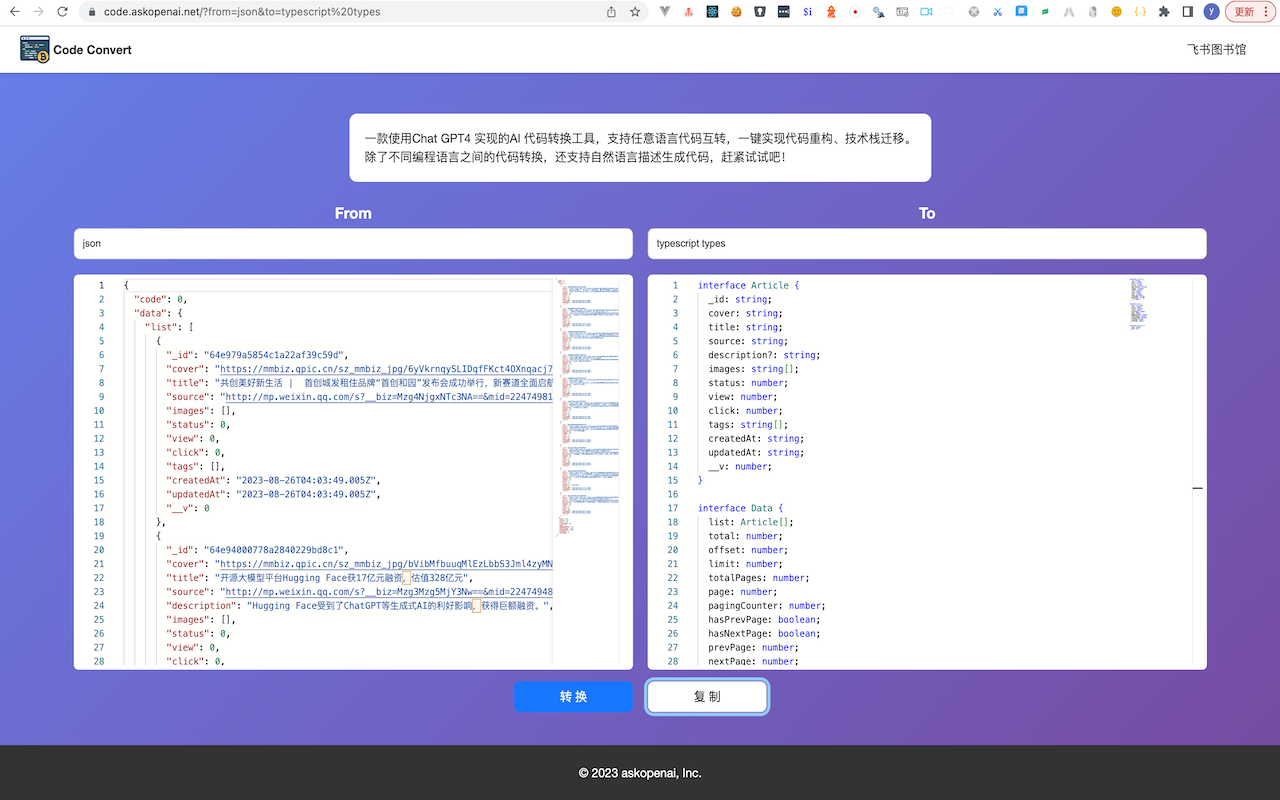The height and width of the screenshot is (800, 1280).
Task: Click the blue video camera extension icon
Action: [x=926, y=12]
